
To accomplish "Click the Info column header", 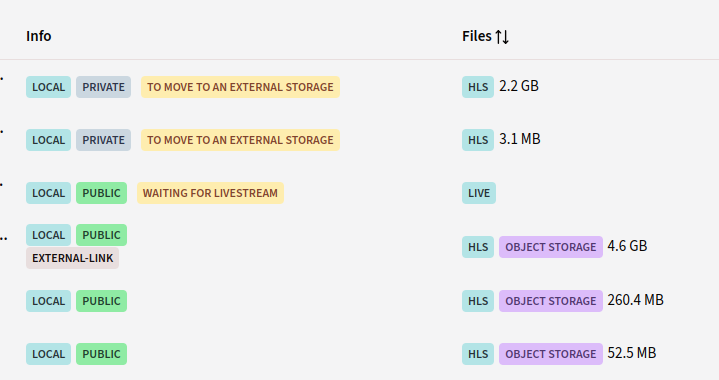I will click(39, 36).
